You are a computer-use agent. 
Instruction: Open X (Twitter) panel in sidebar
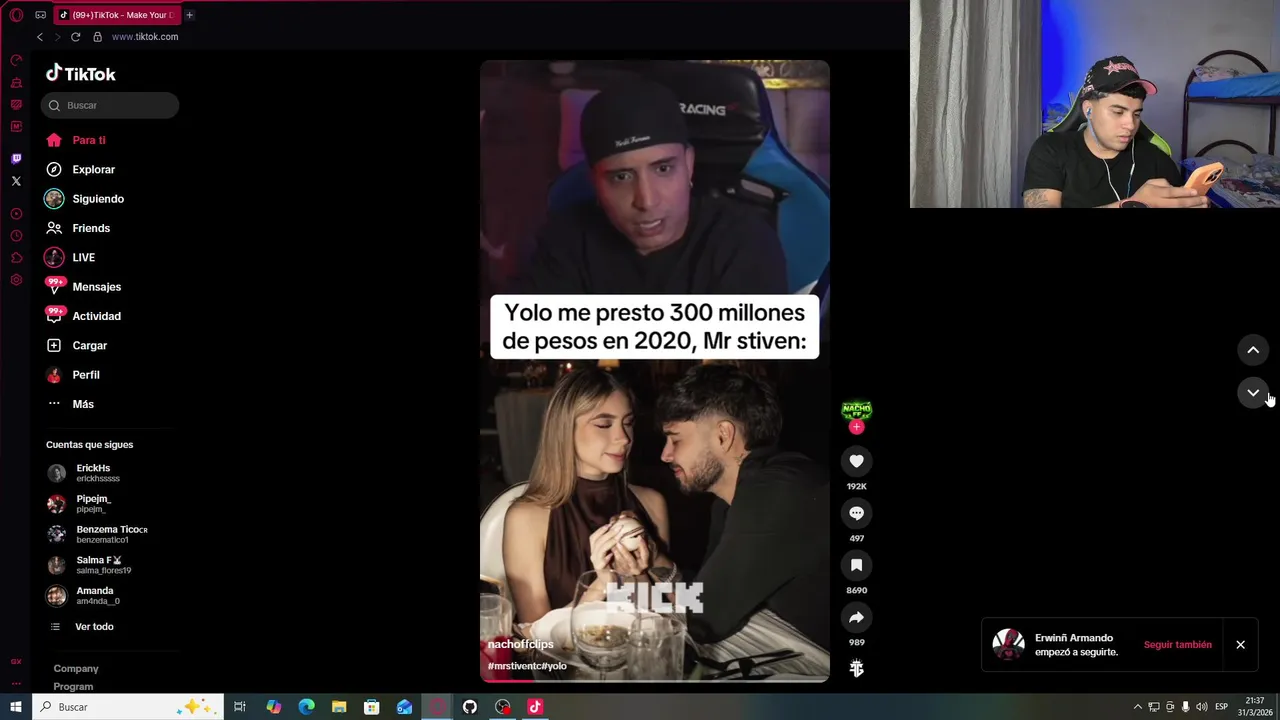click(x=16, y=181)
